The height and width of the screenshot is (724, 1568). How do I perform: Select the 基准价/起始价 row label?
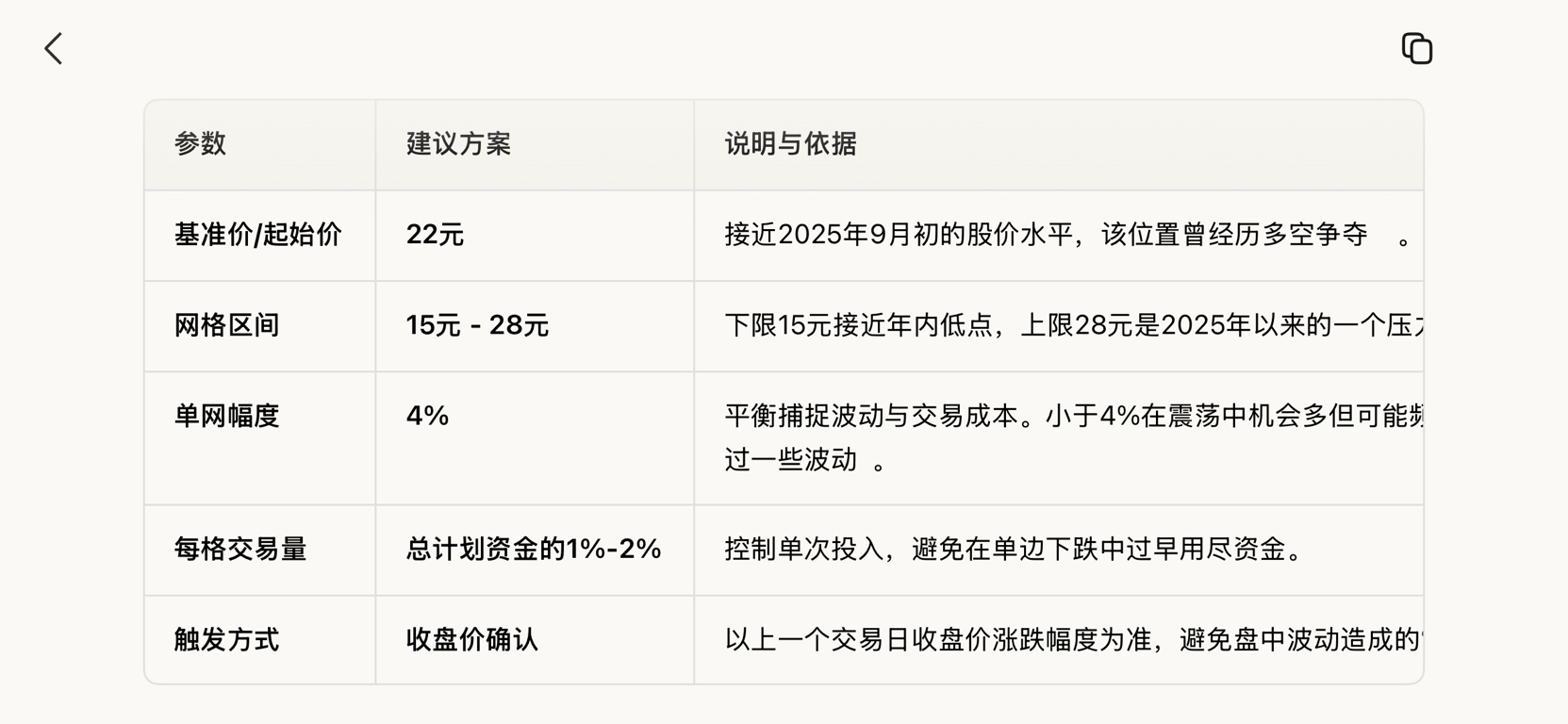tap(257, 235)
